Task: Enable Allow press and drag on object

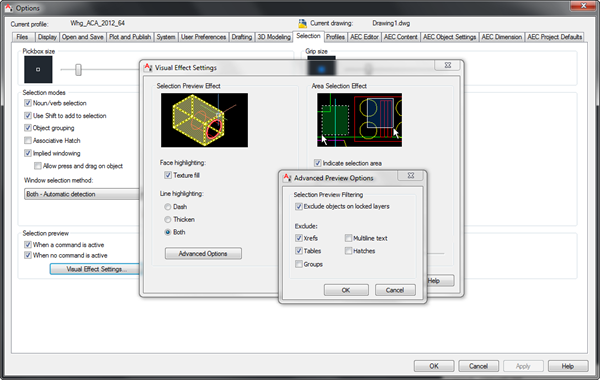Action: coord(38,166)
